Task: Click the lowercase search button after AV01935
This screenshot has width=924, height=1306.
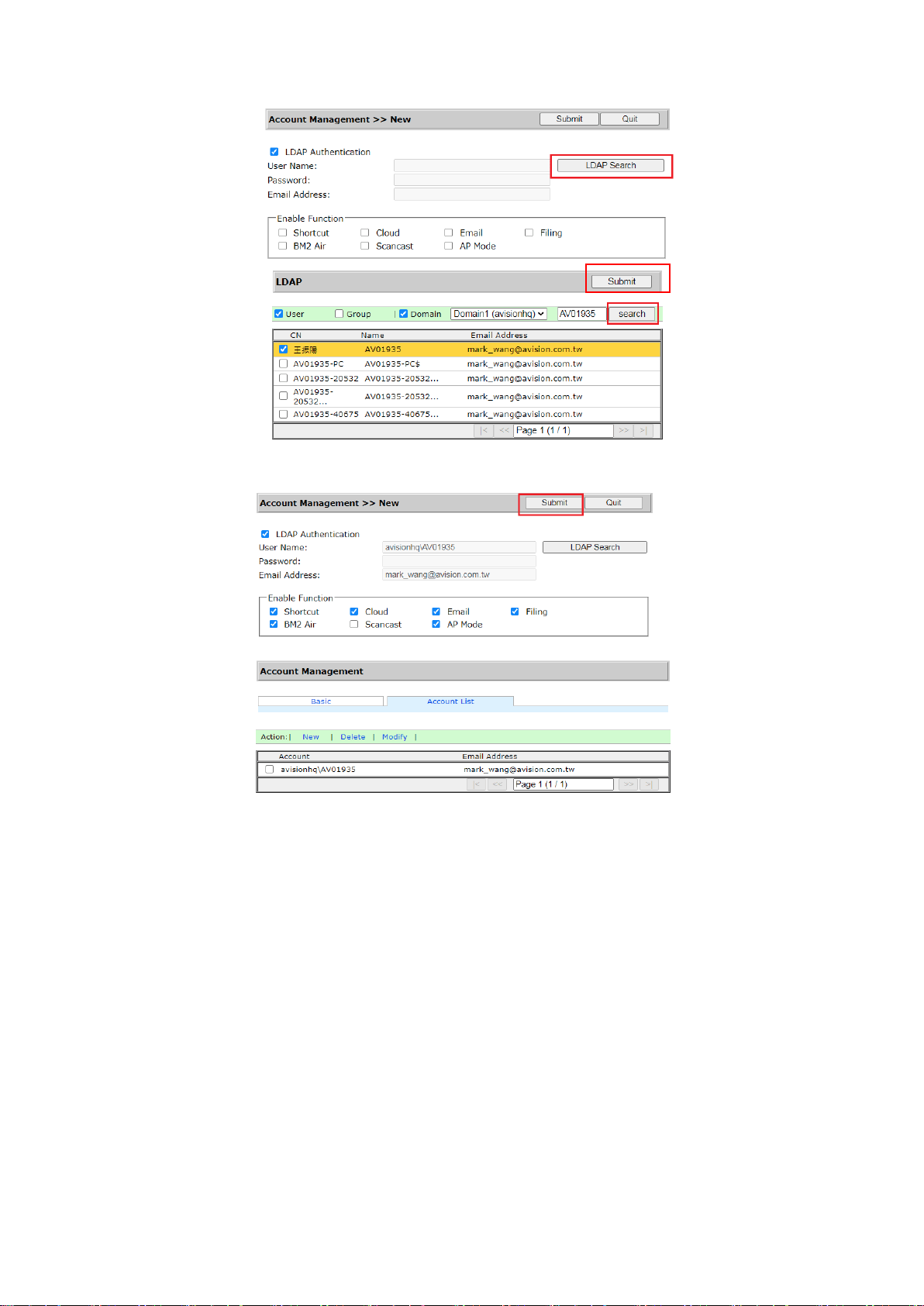Action: [632, 314]
